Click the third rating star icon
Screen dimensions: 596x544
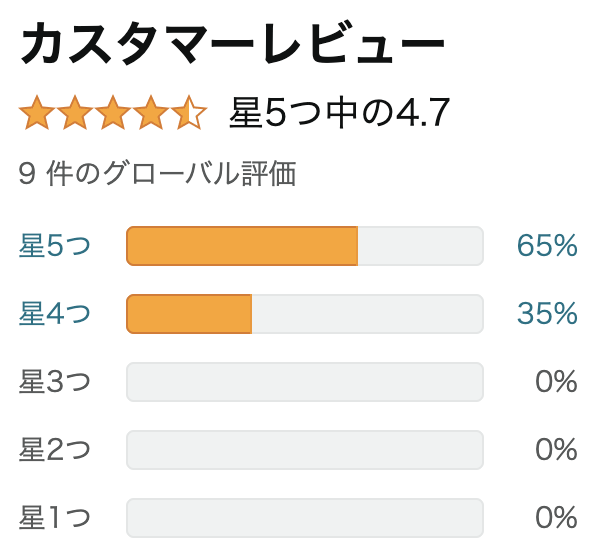pyautogui.click(x=113, y=113)
